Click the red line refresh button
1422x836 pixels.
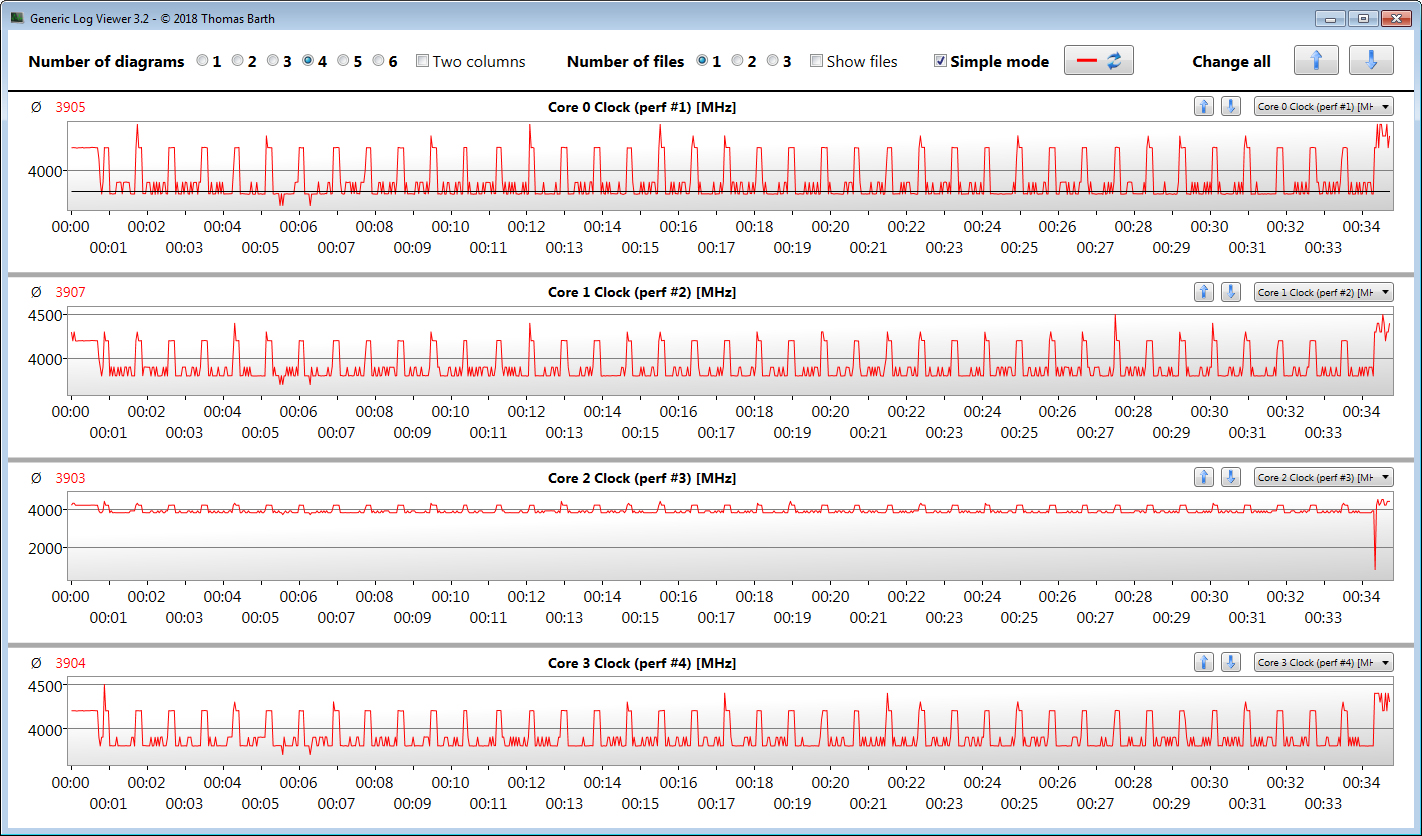1098,61
